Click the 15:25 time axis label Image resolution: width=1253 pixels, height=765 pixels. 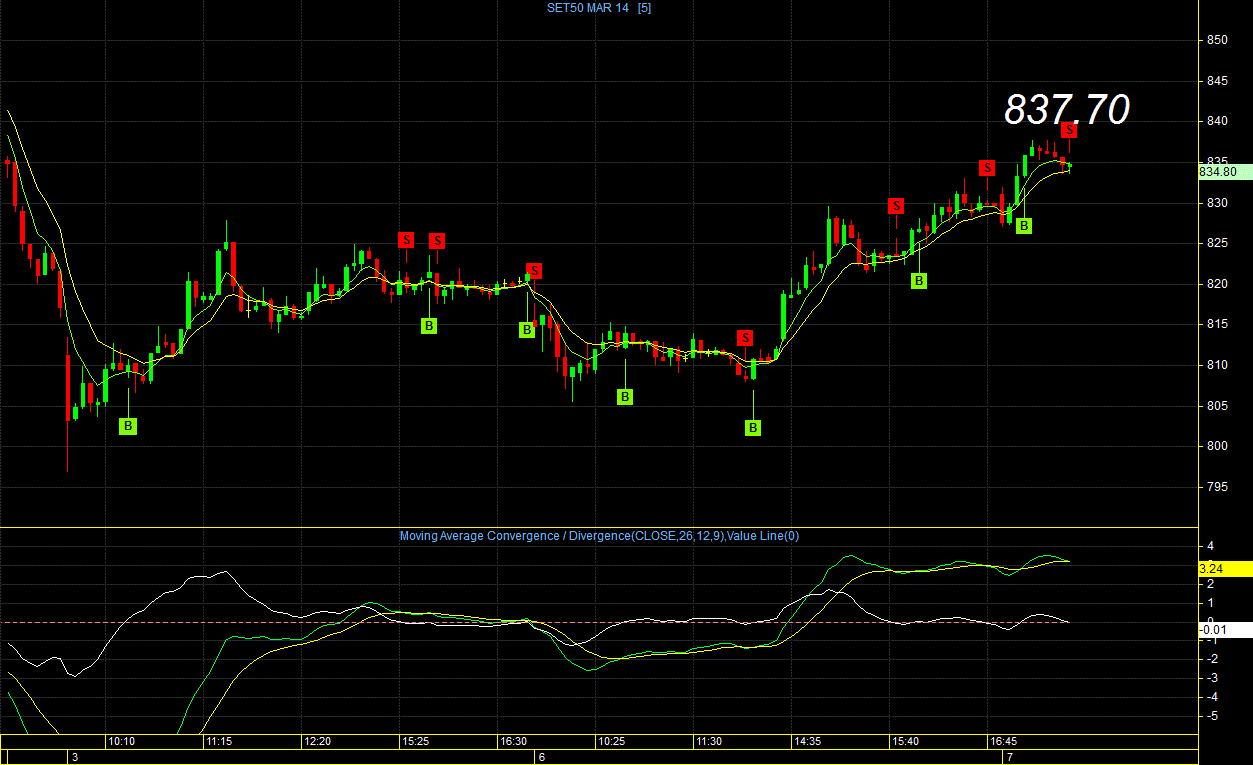coord(415,742)
